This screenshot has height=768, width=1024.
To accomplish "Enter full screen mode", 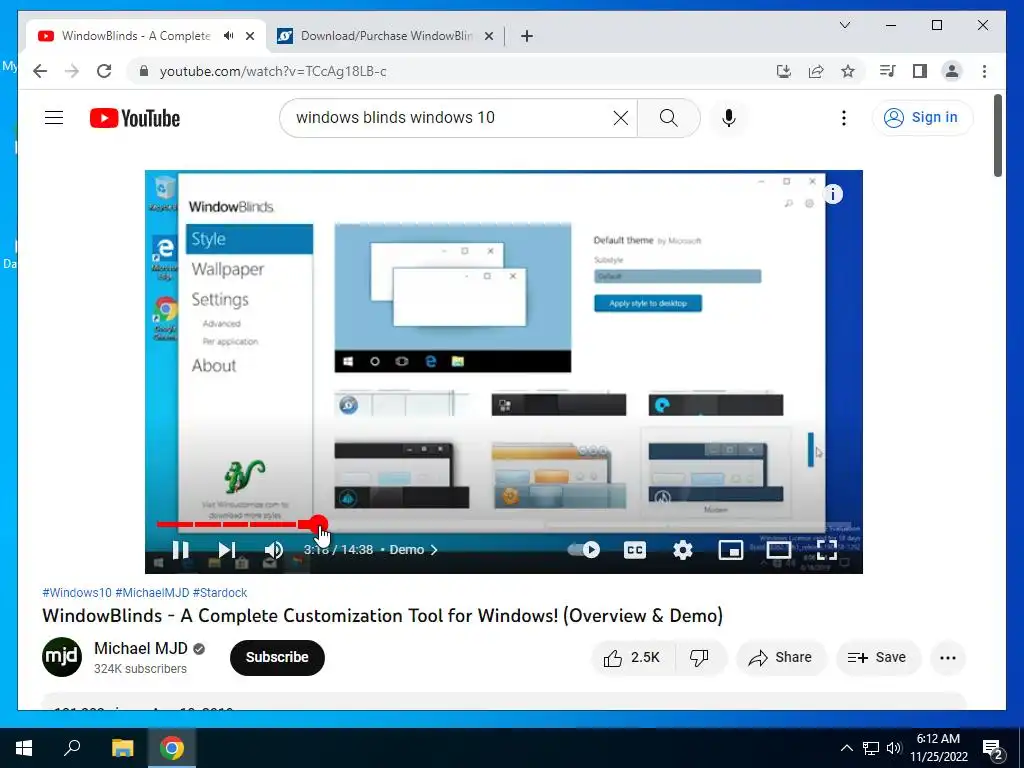I will coord(827,550).
